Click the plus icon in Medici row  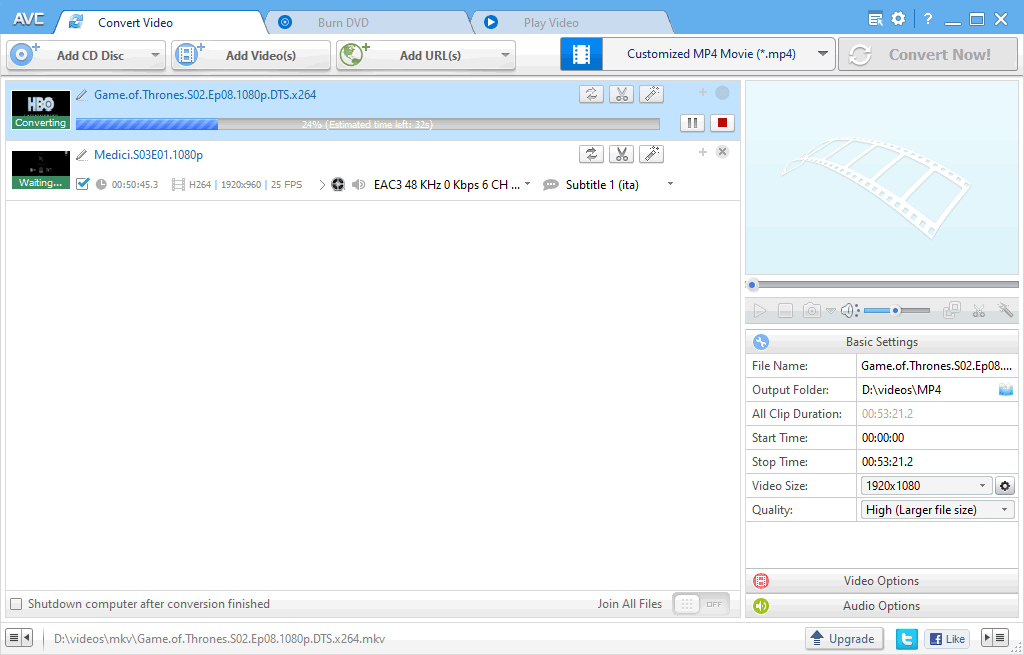point(703,152)
